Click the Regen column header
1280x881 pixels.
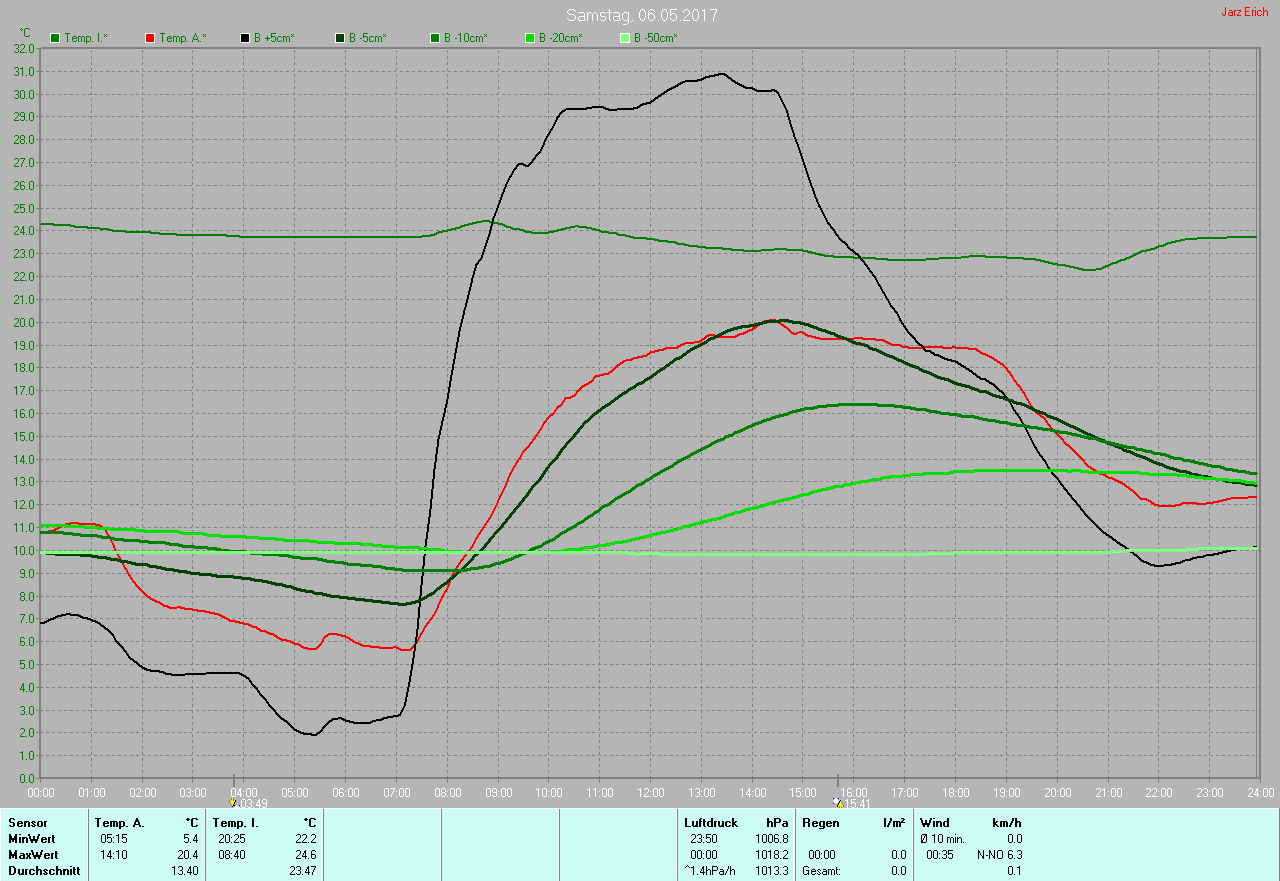821,822
